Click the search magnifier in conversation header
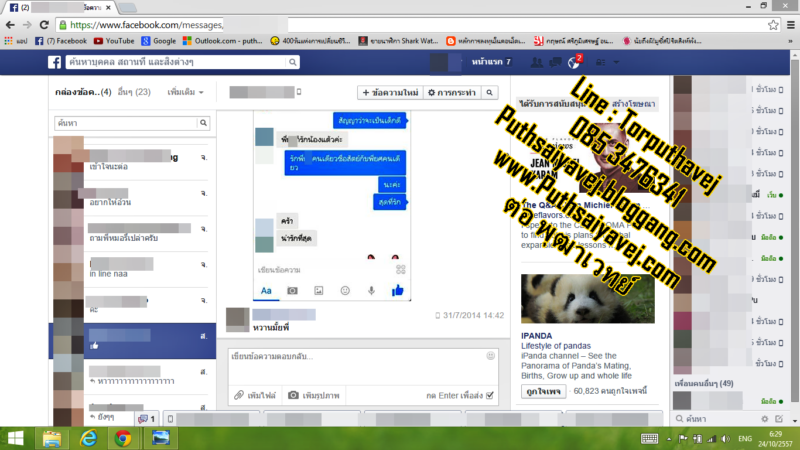 tap(490, 93)
